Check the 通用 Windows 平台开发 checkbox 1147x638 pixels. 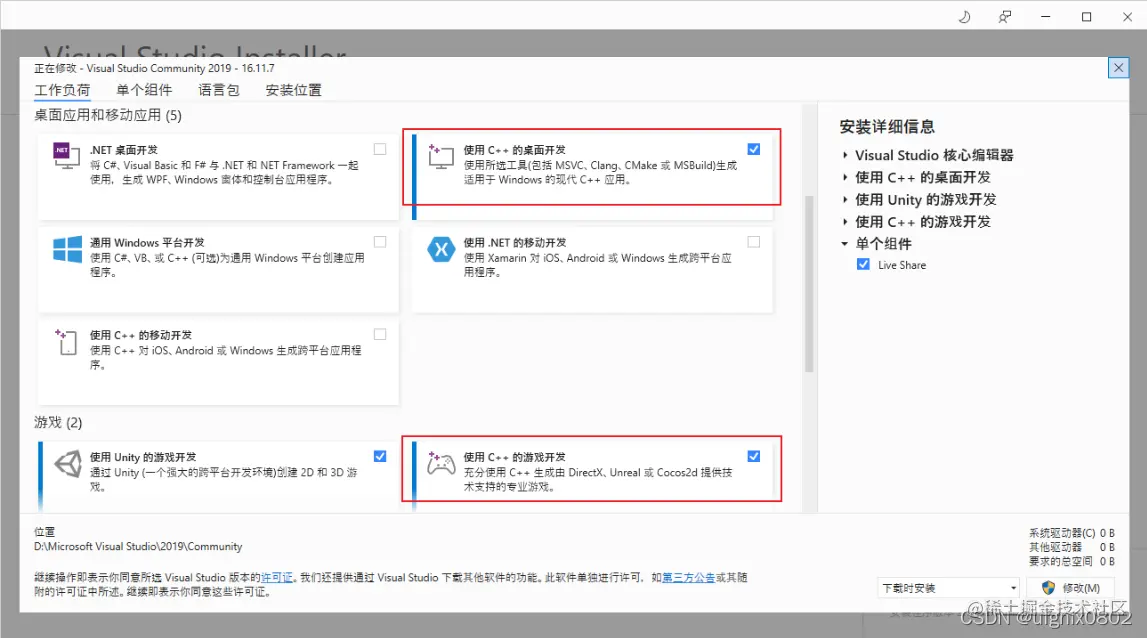coord(380,241)
